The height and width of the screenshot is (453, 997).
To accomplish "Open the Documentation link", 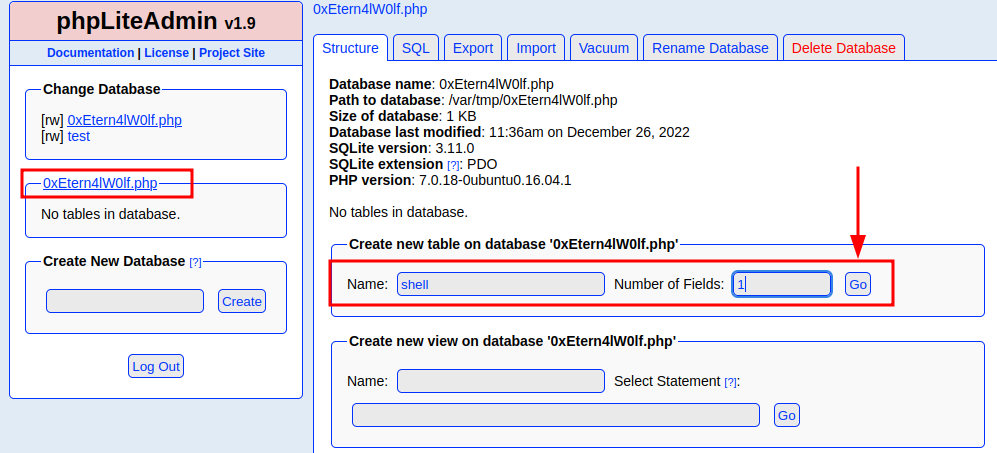I will click(x=90, y=53).
